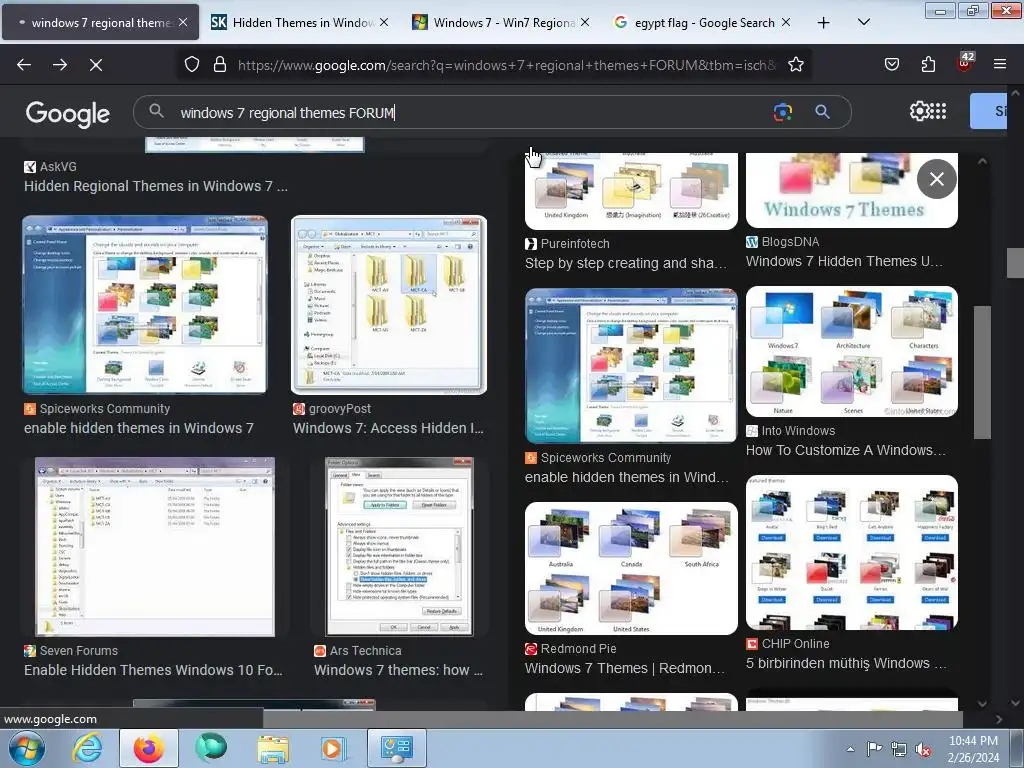Open 'Step by step creating' Pureinfotech link
1024x768 pixels.
coord(626,263)
